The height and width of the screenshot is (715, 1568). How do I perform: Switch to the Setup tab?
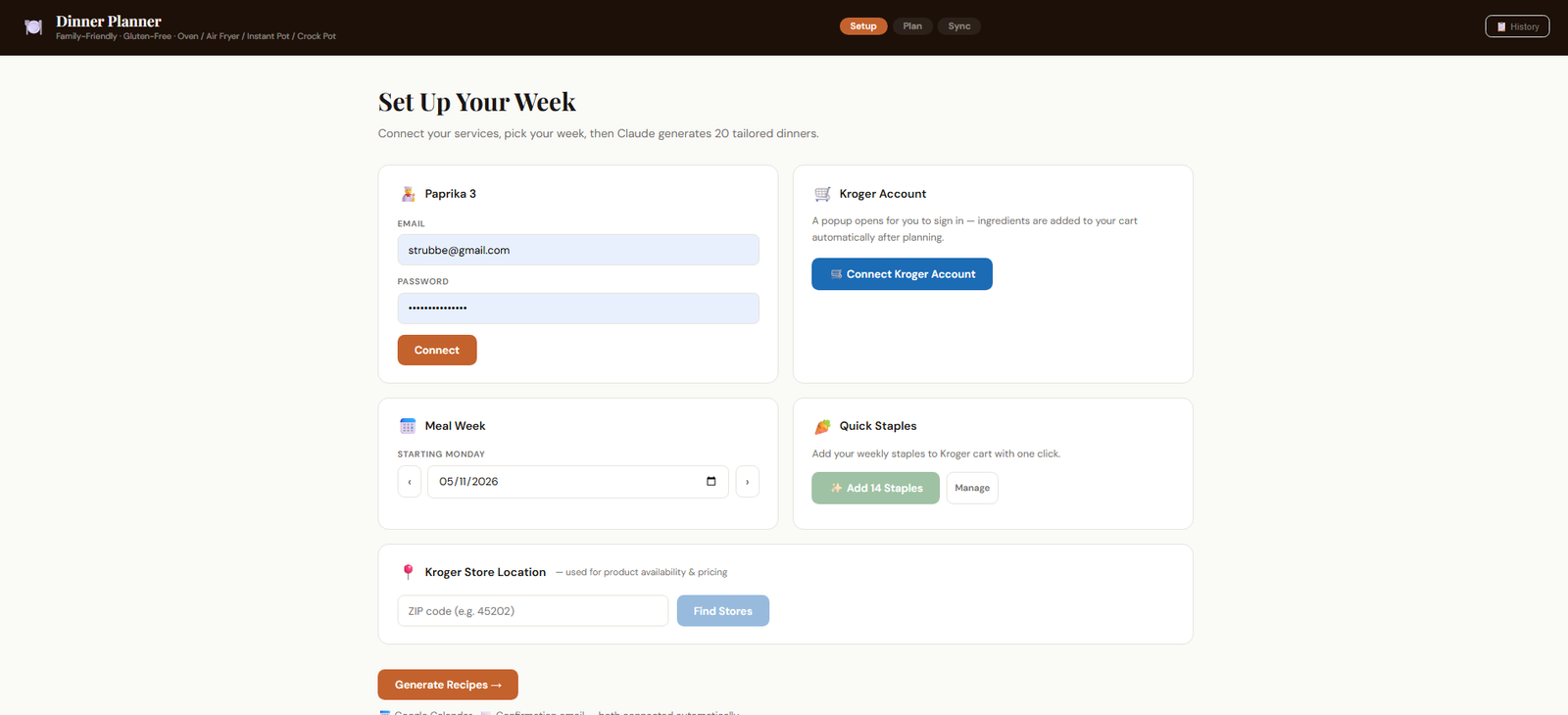[x=863, y=26]
